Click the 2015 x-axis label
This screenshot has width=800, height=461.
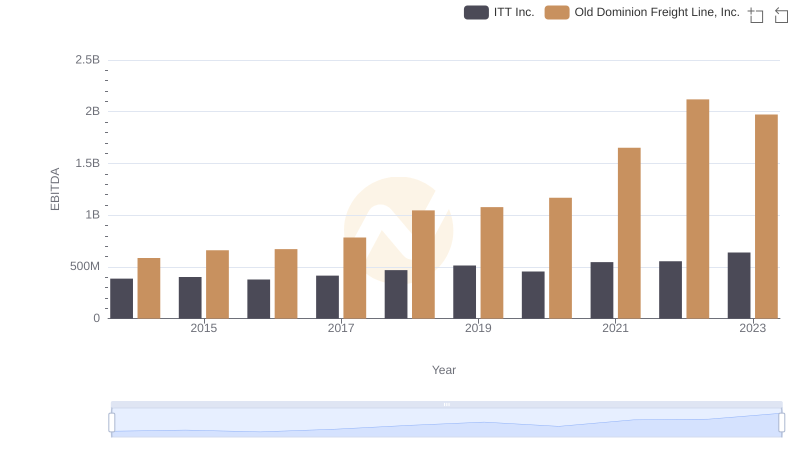(x=204, y=328)
